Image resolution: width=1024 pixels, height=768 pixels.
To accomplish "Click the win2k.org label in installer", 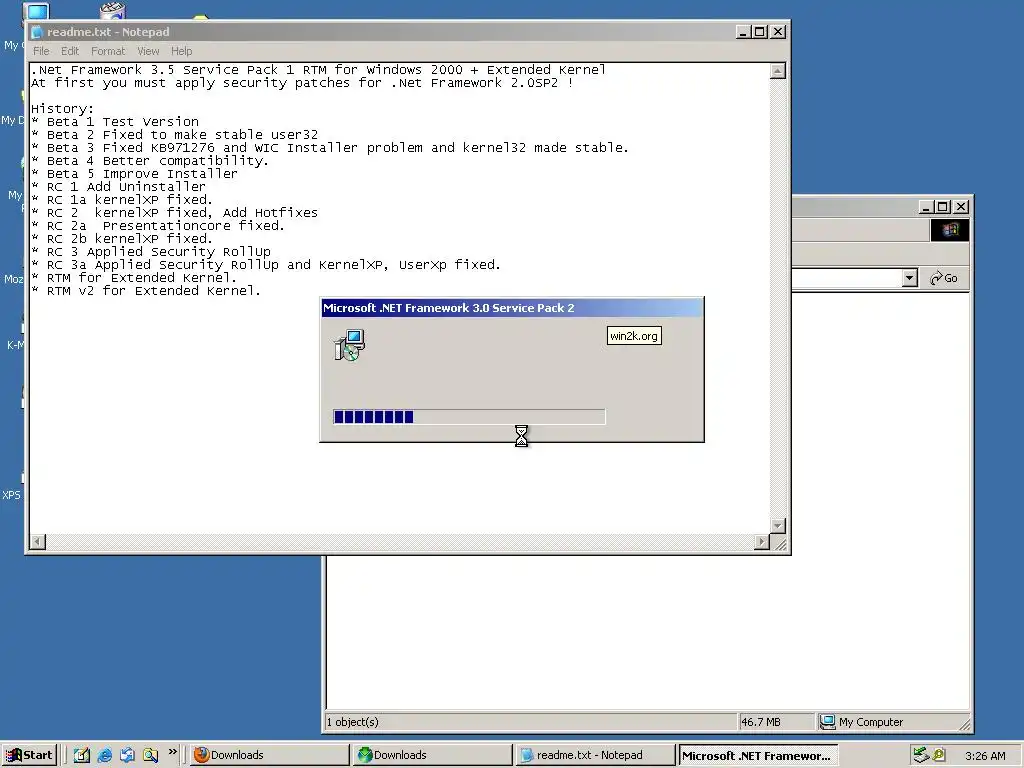I will pyautogui.click(x=633, y=336).
